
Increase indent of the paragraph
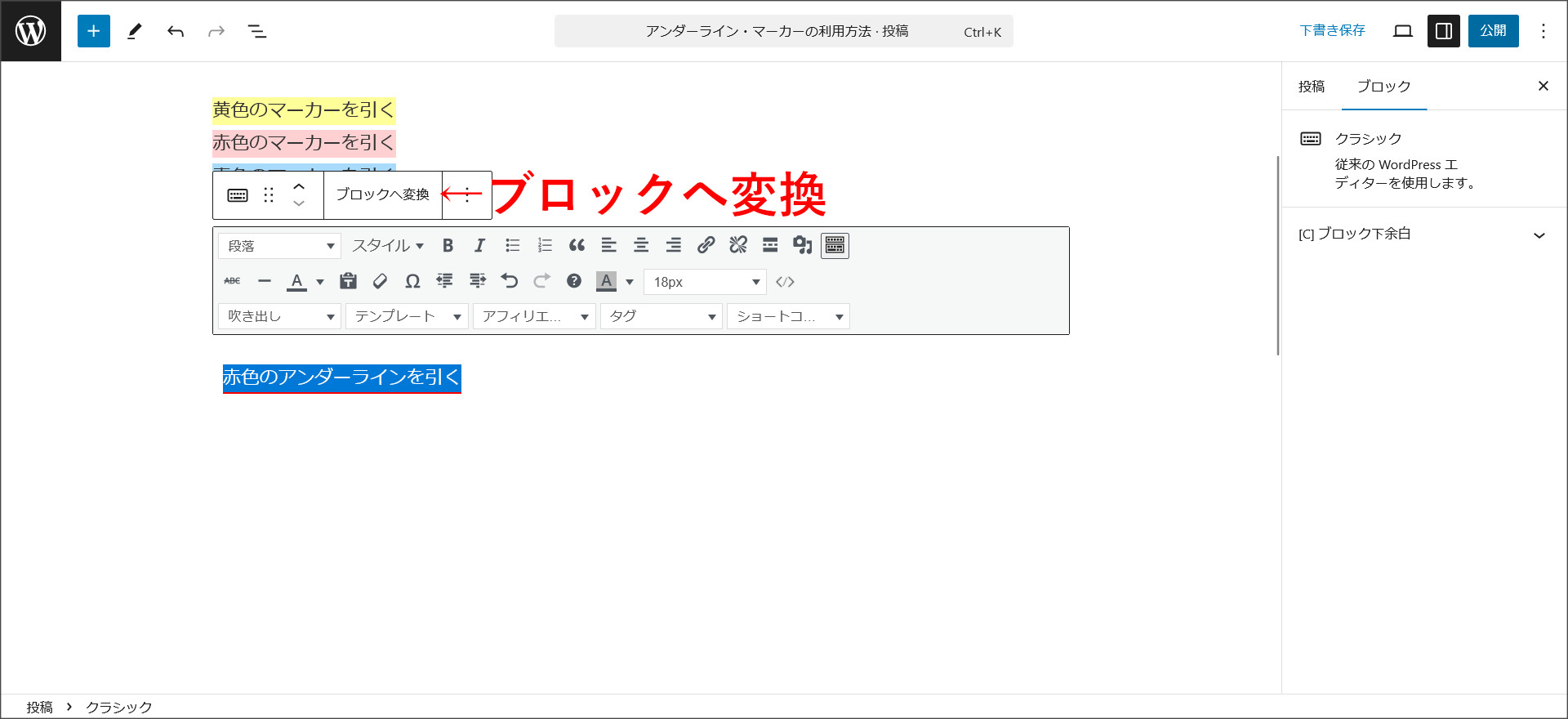478,282
